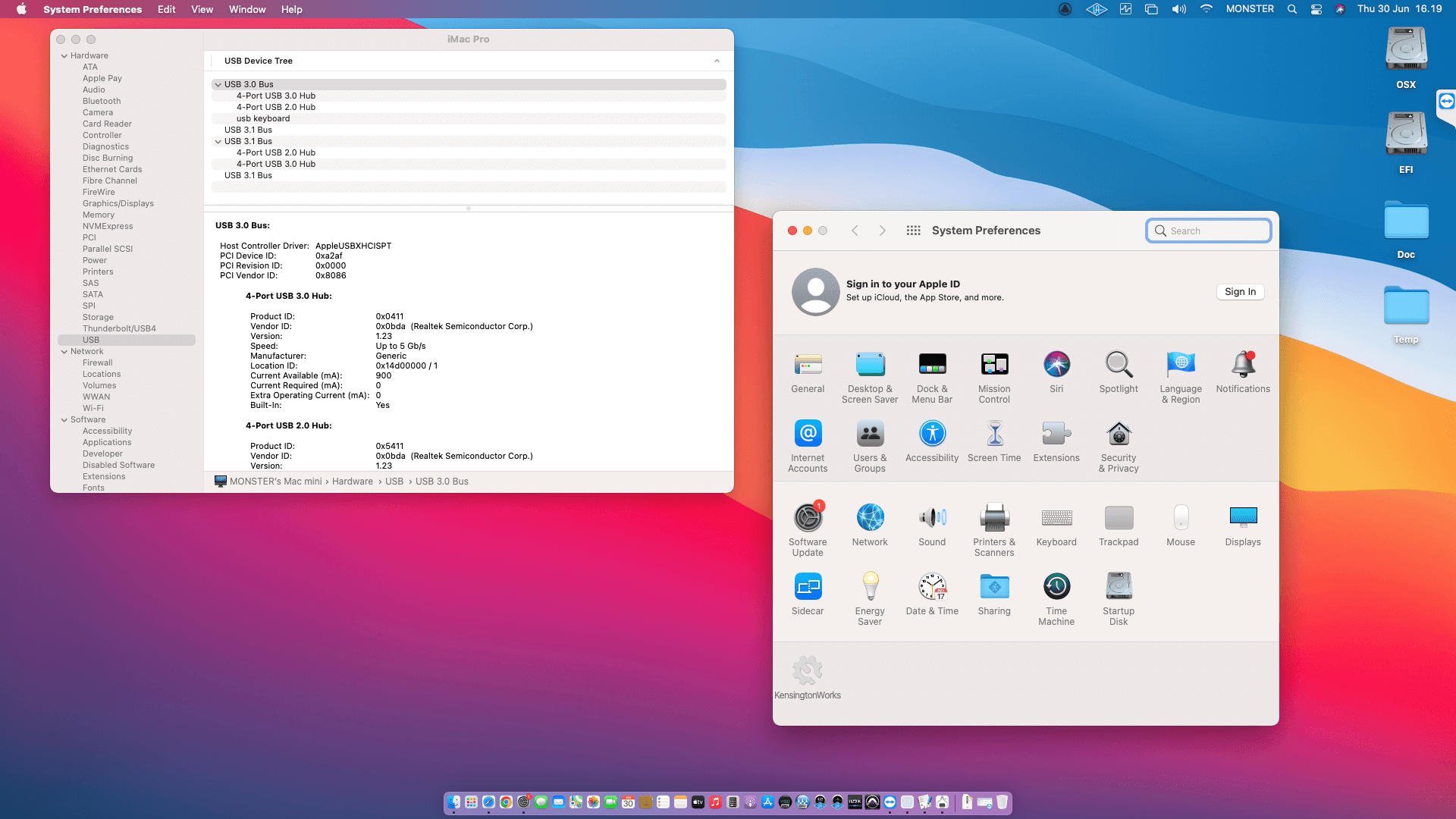Viewport: 1456px width, 819px height.
Task: Click the Software Update icon
Action: pyautogui.click(x=807, y=518)
